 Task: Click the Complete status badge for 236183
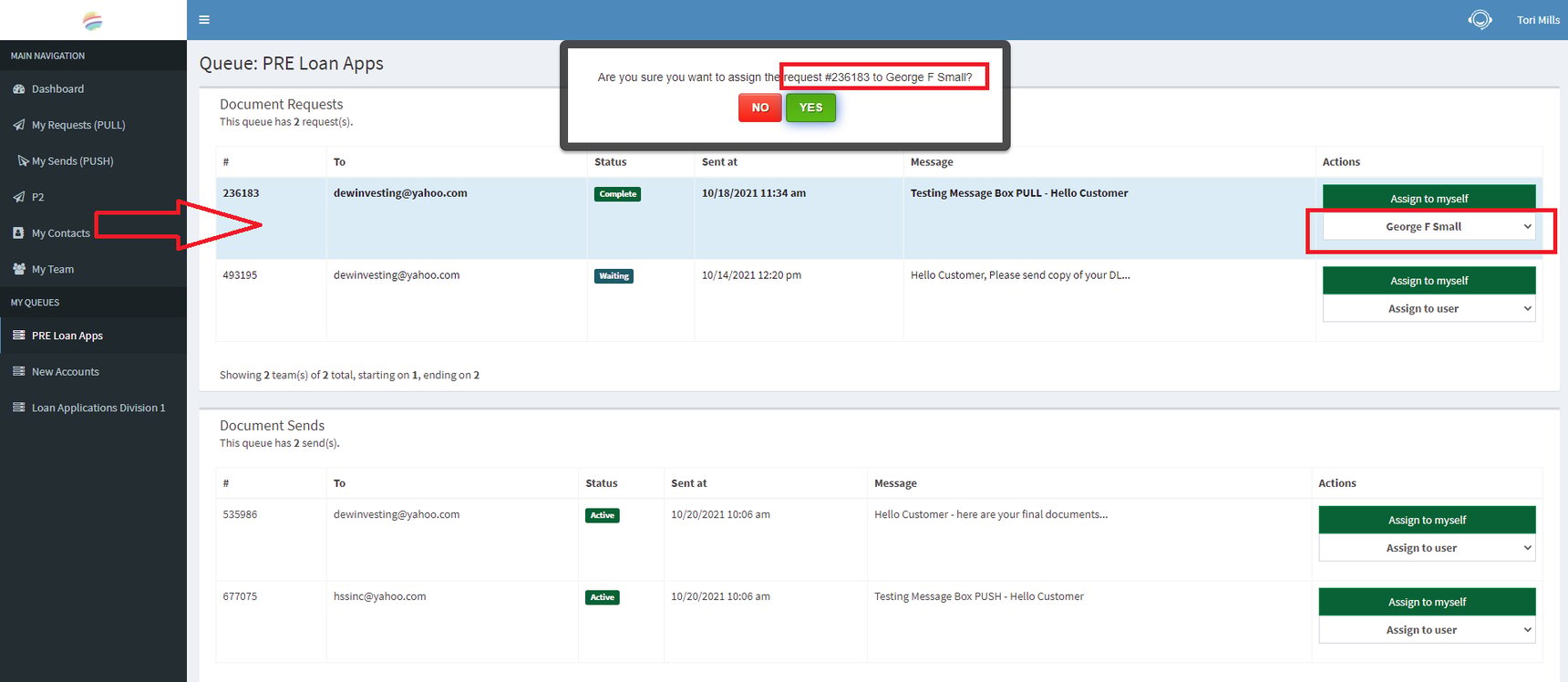617,194
